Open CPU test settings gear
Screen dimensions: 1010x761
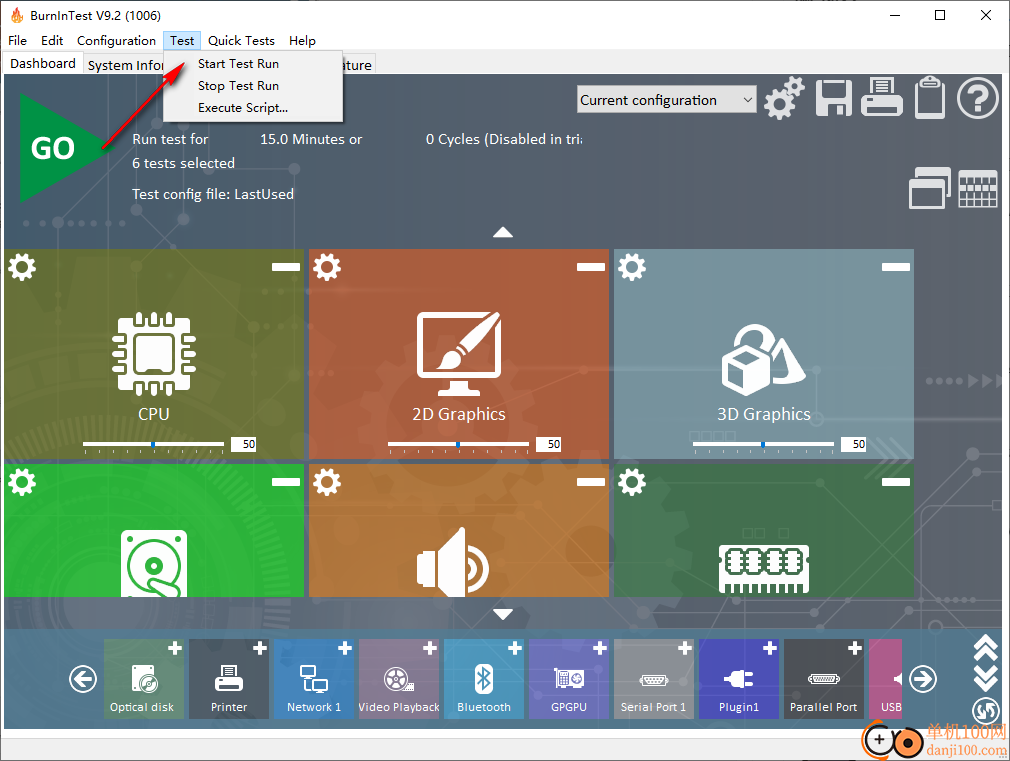[23, 267]
